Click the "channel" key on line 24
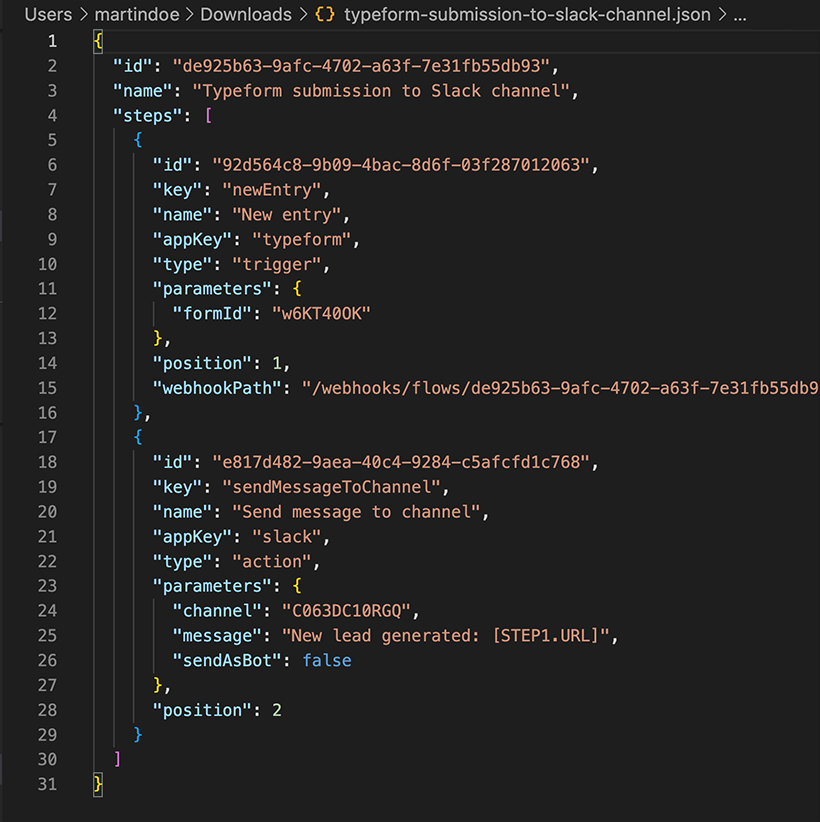The height and width of the screenshot is (822, 820). pos(218,611)
